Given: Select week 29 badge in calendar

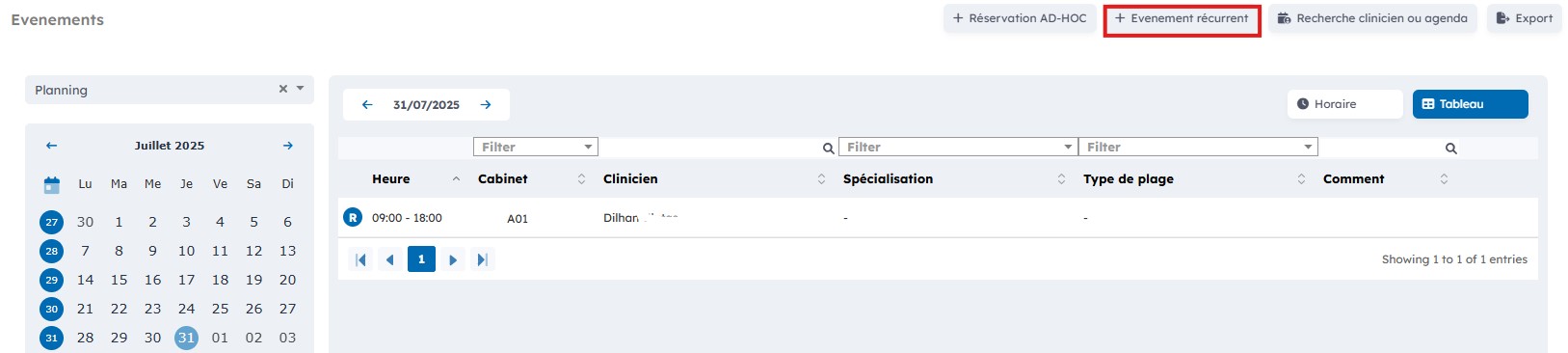Looking at the screenshot, I should [52, 280].
